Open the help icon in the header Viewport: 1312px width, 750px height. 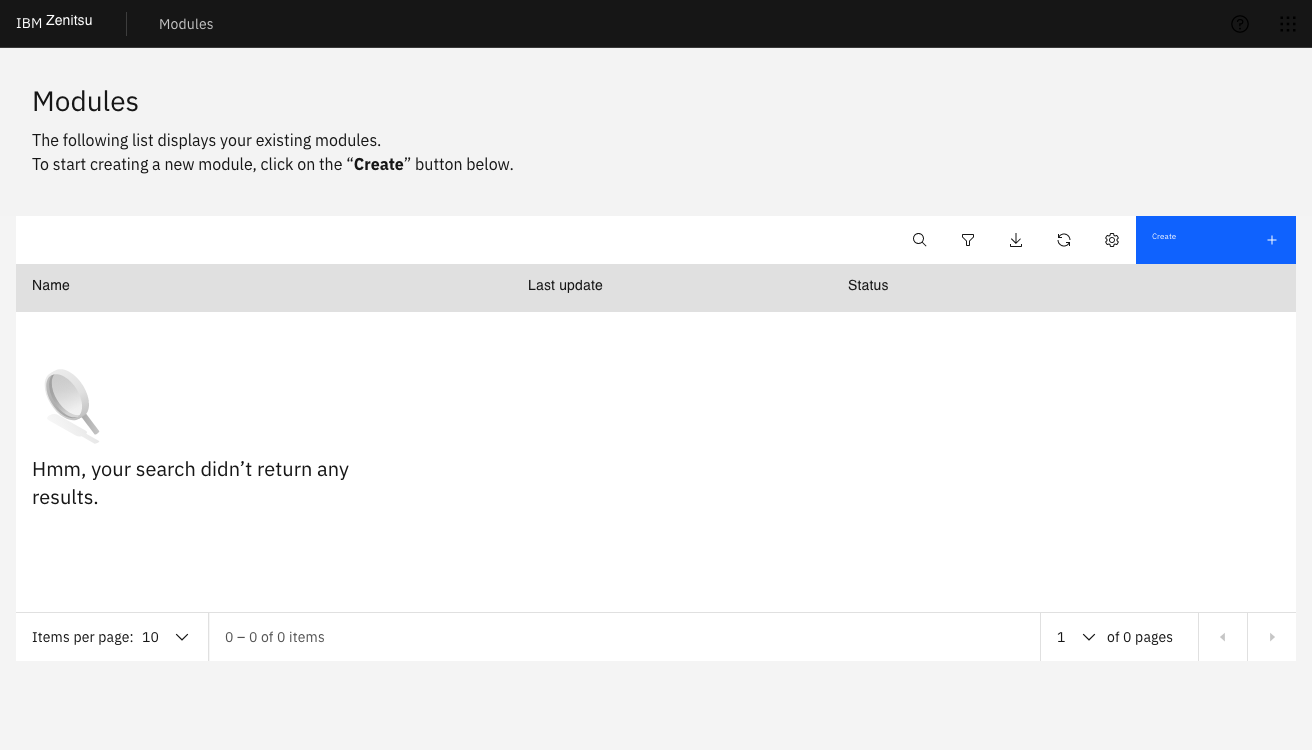(1240, 24)
